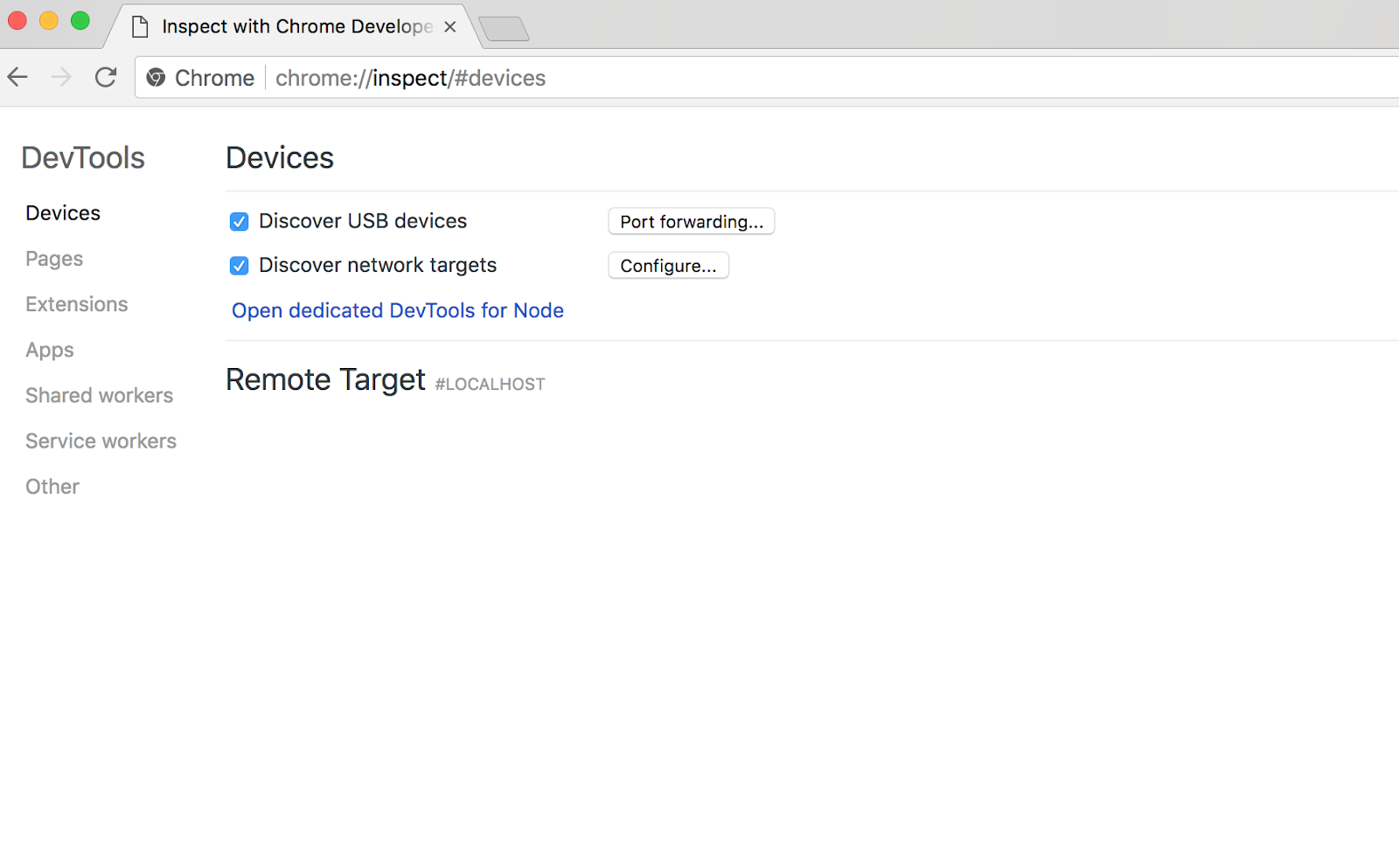
Task: Select Devices in the DevTools sidebar
Action: (x=63, y=213)
